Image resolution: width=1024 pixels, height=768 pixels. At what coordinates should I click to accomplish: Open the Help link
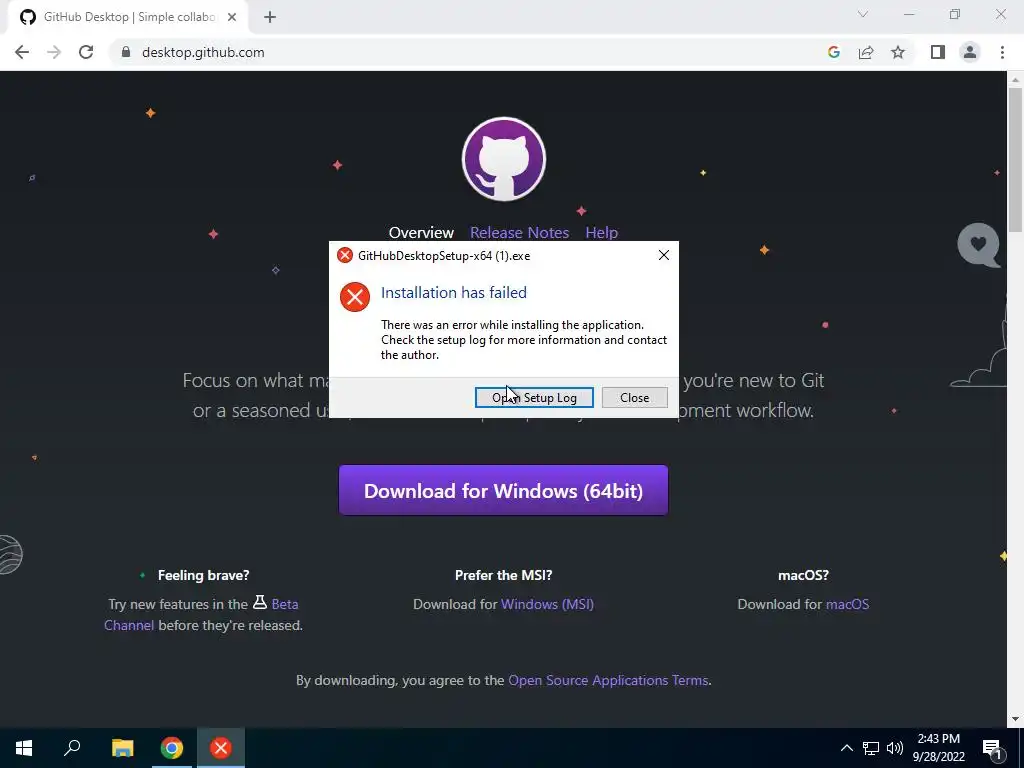[601, 232]
